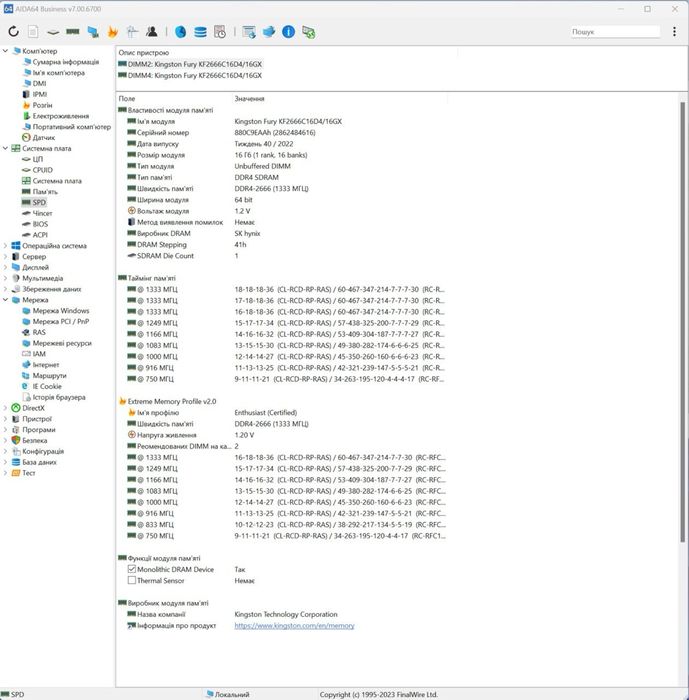Click the flat chip icon in the toolbar
This screenshot has width=689, height=700.
[x=53, y=32]
